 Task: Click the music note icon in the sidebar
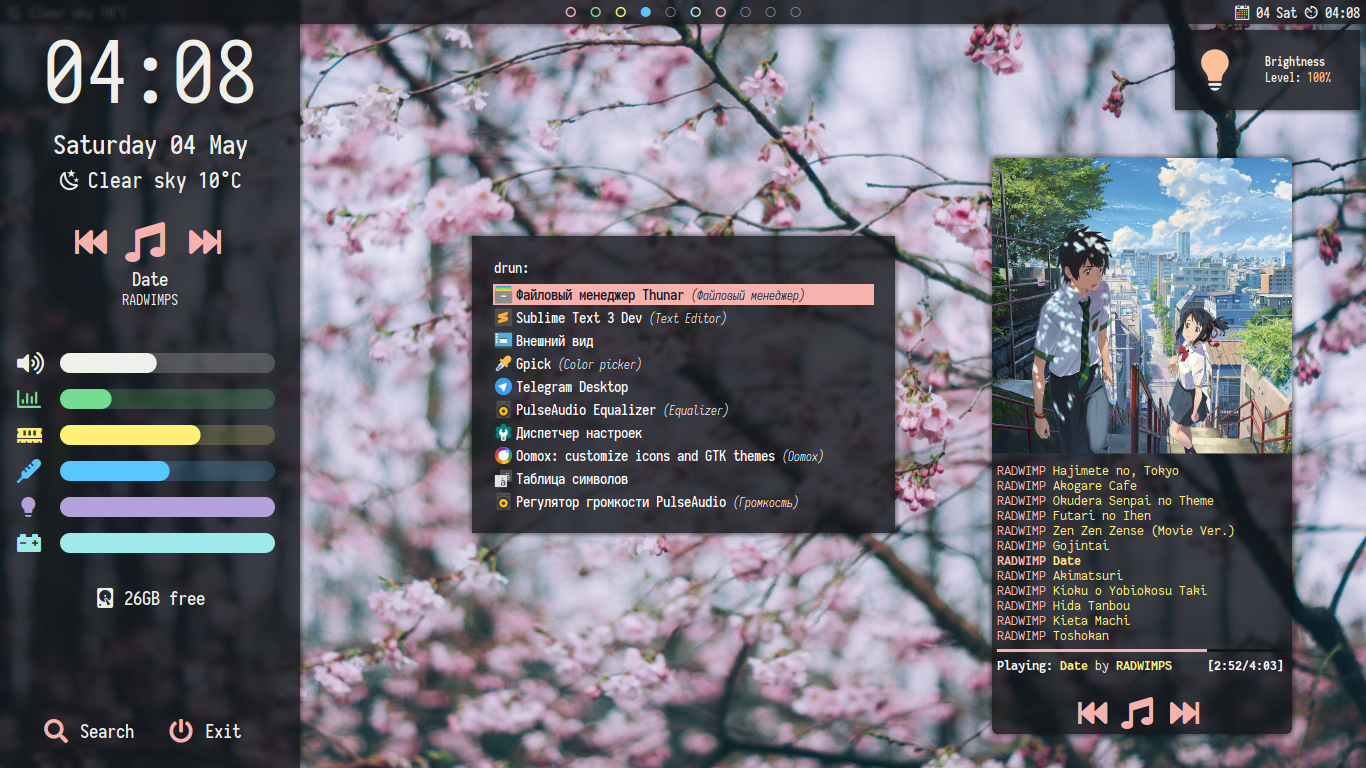click(x=146, y=242)
